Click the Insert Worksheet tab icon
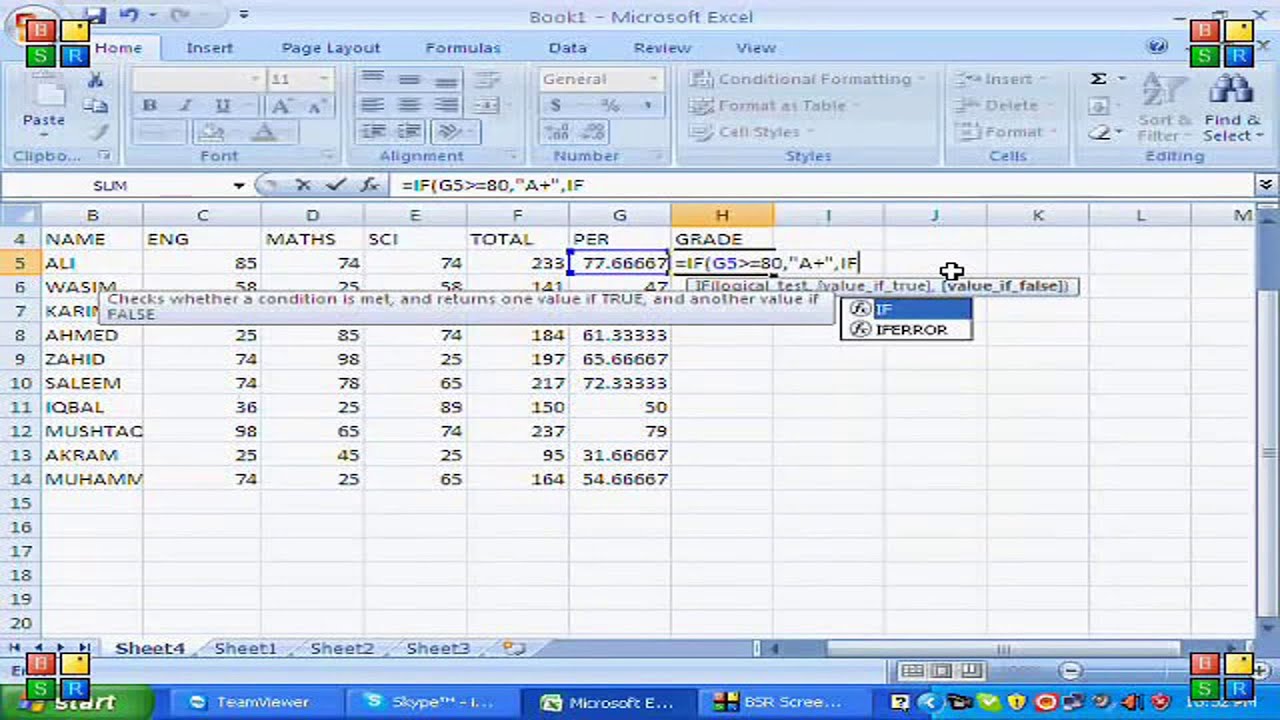1280x720 pixels. point(513,648)
